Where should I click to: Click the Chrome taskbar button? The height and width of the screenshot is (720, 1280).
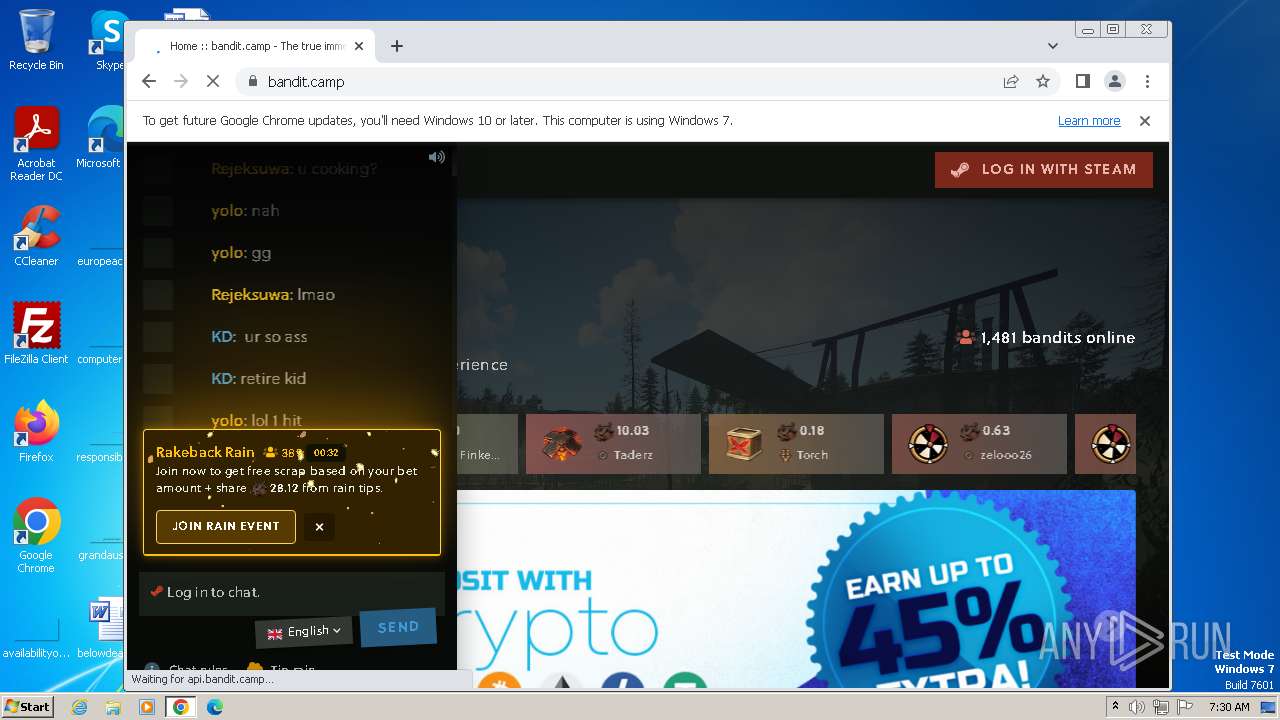coord(181,707)
